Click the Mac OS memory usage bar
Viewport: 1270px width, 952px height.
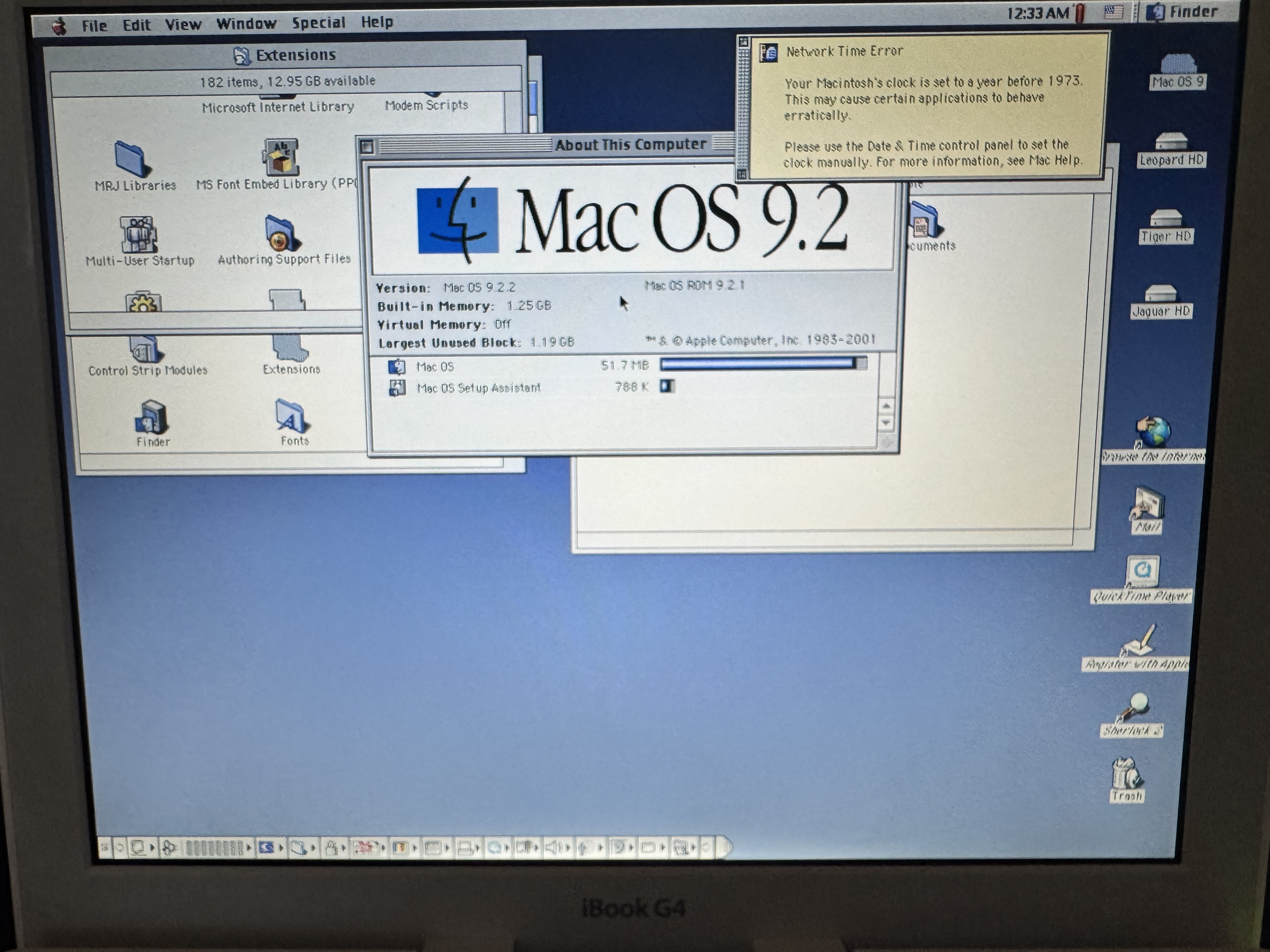(x=763, y=363)
